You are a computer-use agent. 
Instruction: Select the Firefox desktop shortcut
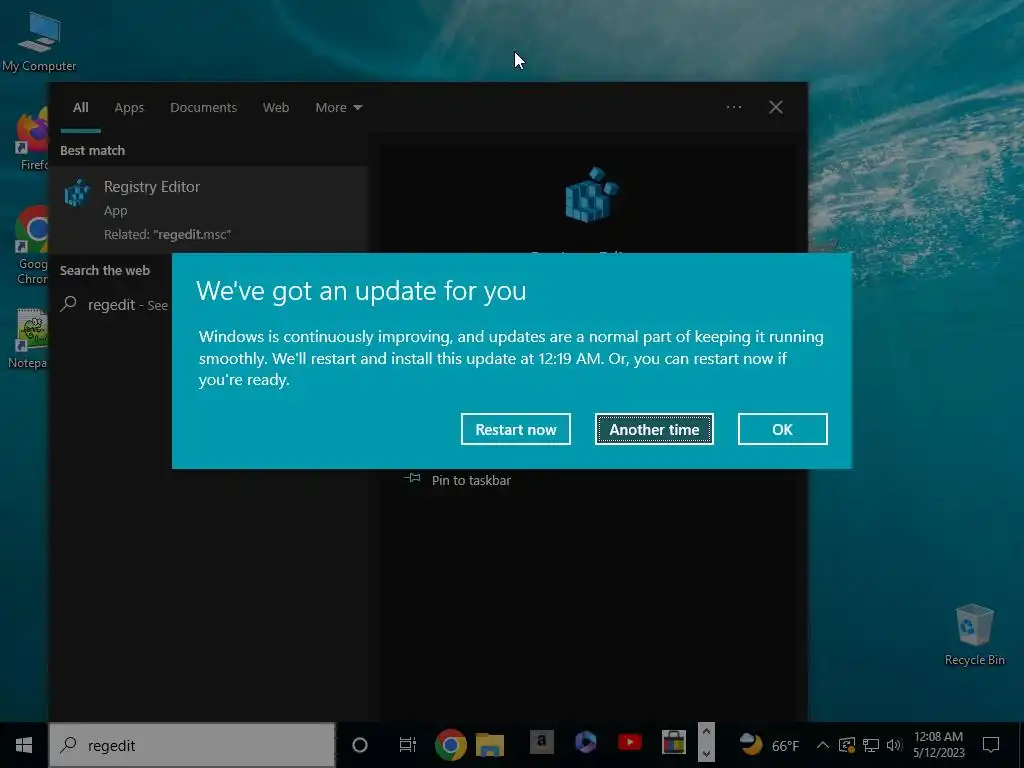[x=33, y=140]
